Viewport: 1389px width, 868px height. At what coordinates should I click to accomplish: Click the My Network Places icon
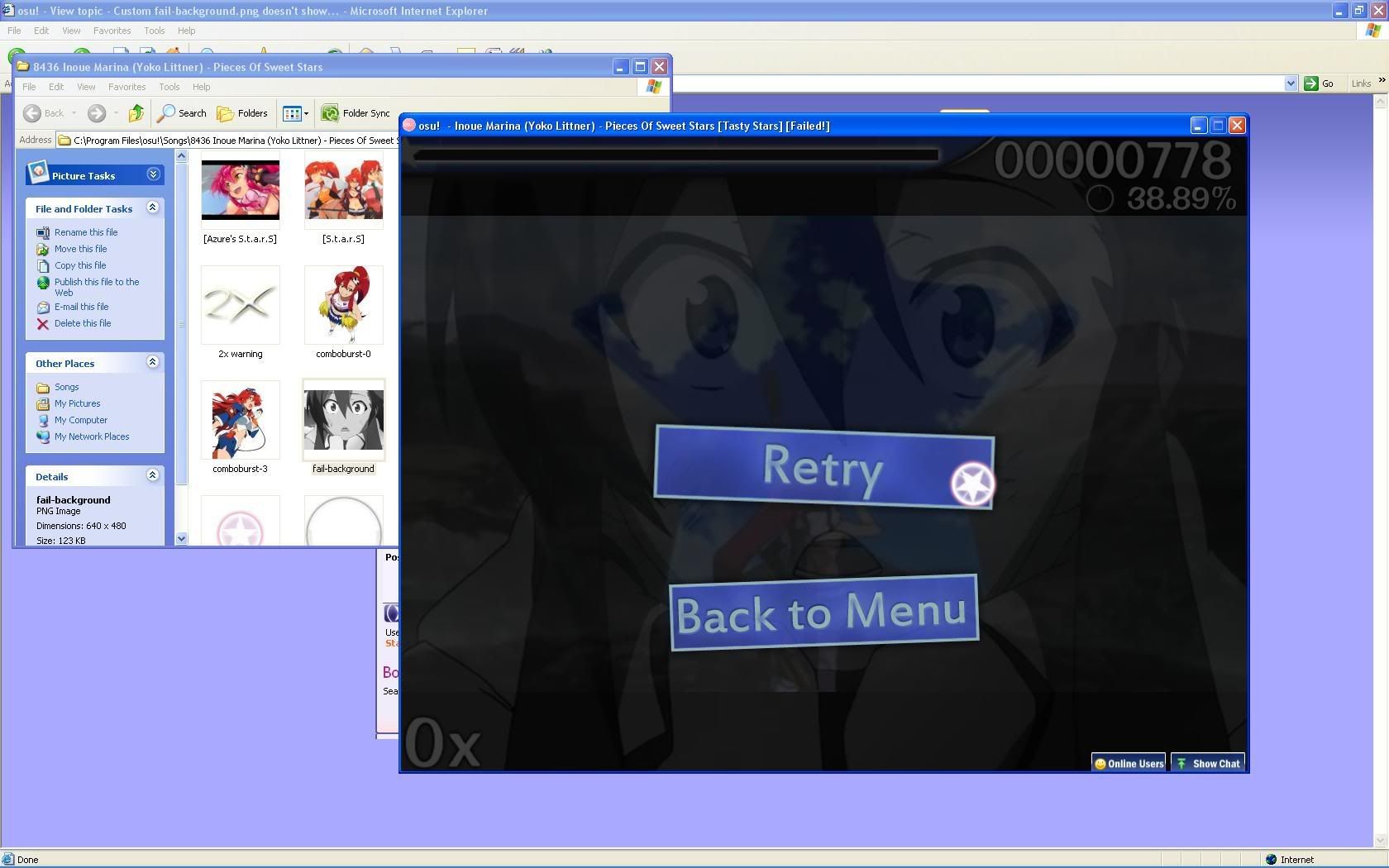coord(43,437)
